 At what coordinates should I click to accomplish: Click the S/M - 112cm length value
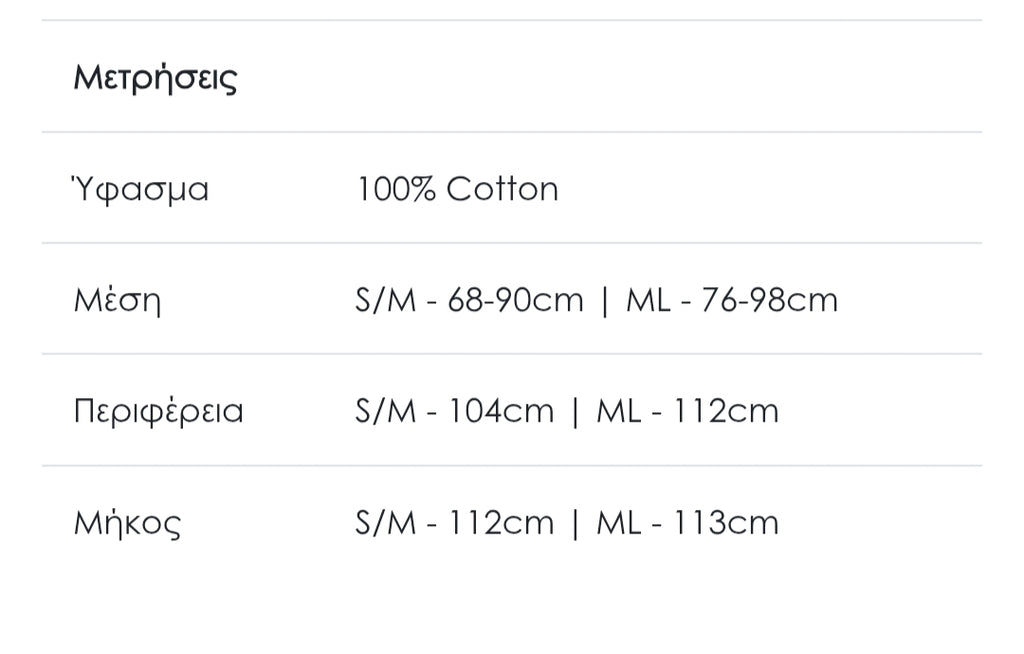[454, 523]
